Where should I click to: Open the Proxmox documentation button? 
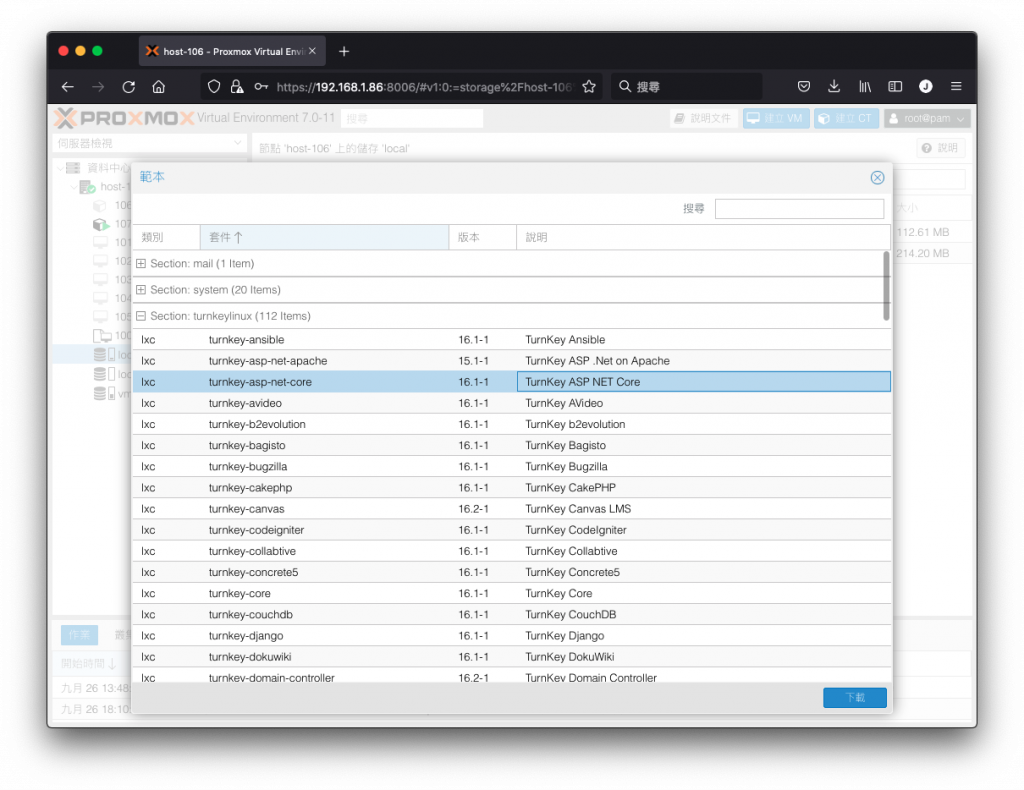[x=703, y=118]
